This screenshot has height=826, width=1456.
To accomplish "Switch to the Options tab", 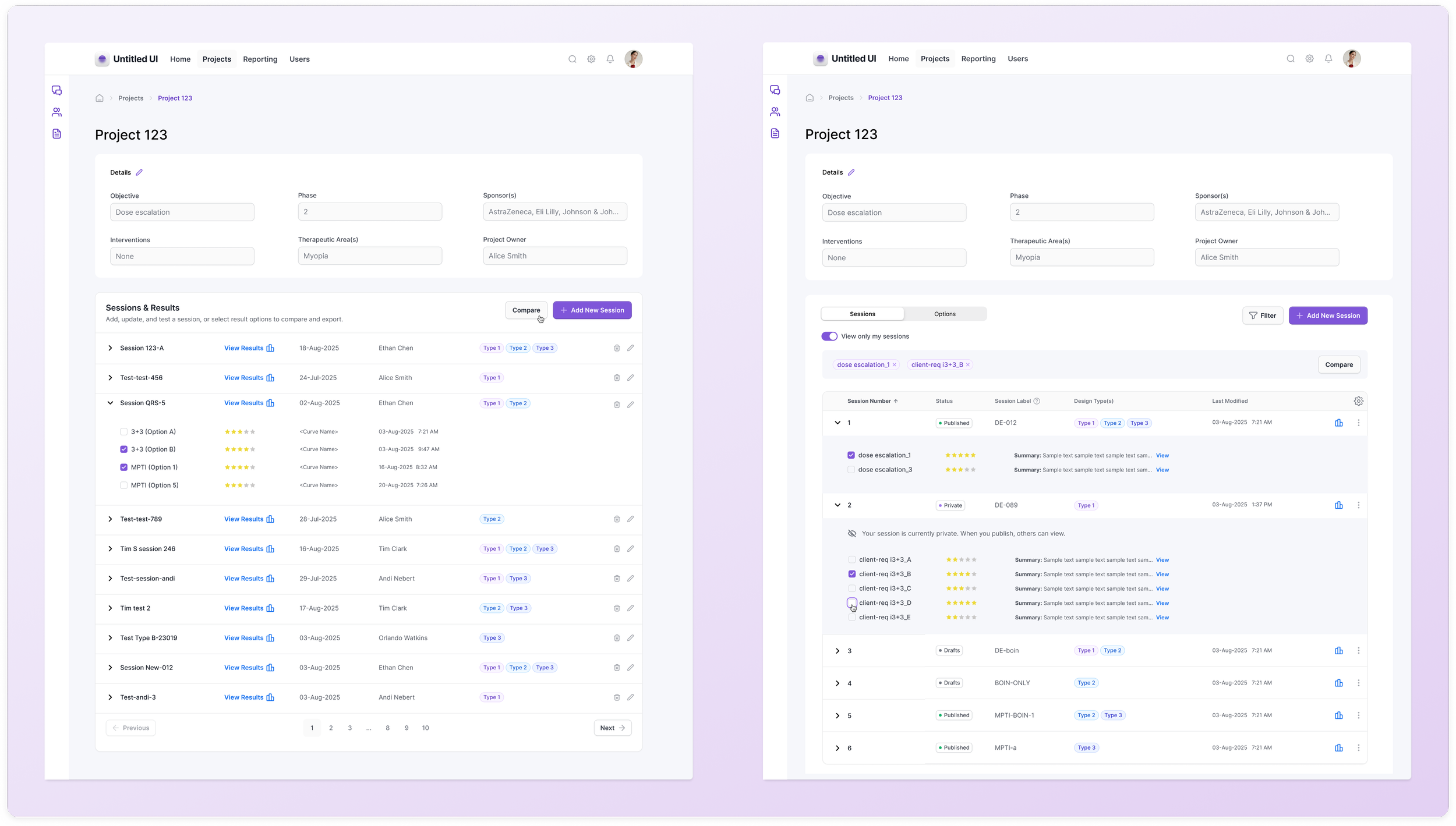I will pyautogui.click(x=944, y=314).
